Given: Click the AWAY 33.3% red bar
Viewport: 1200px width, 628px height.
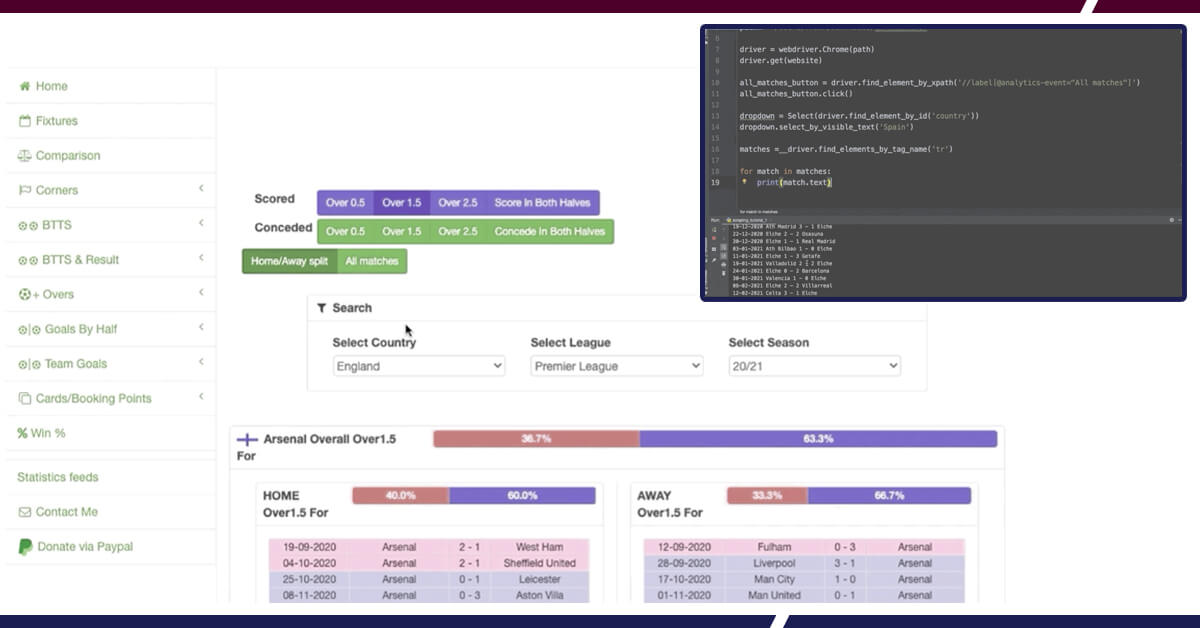Looking at the screenshot, I should pos(768,495).
